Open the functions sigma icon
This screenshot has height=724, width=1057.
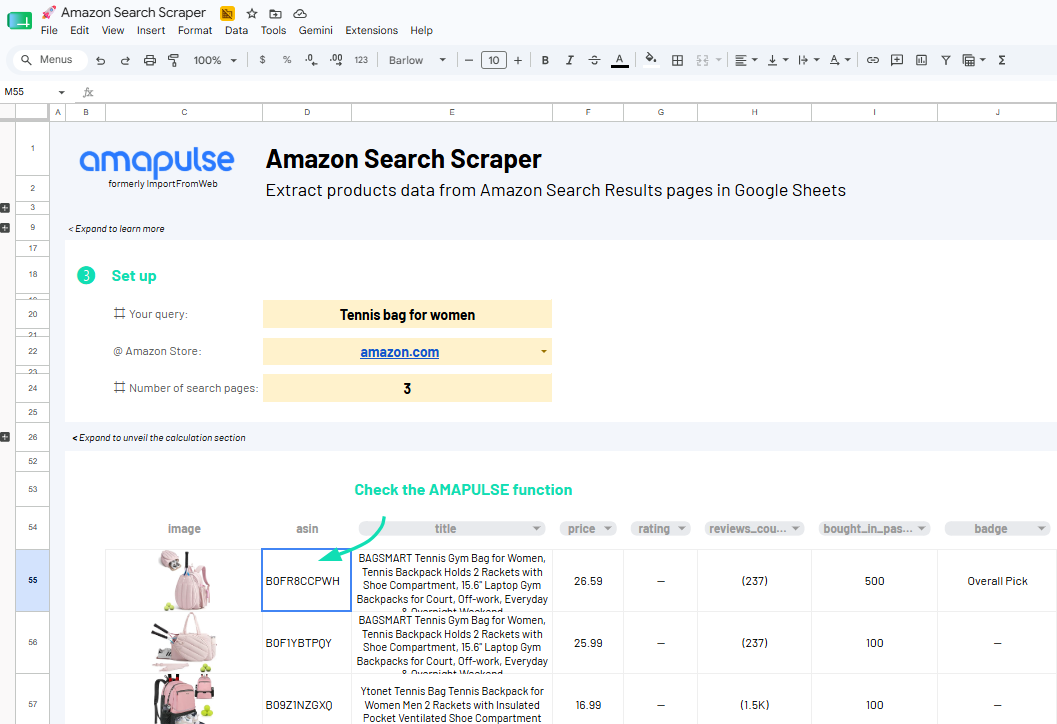[1002, 60]
